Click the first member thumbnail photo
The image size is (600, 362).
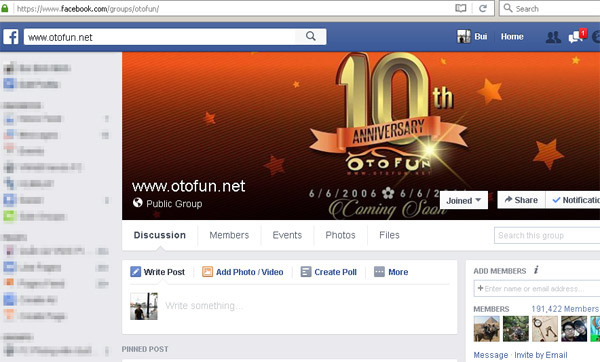point(486,329)
